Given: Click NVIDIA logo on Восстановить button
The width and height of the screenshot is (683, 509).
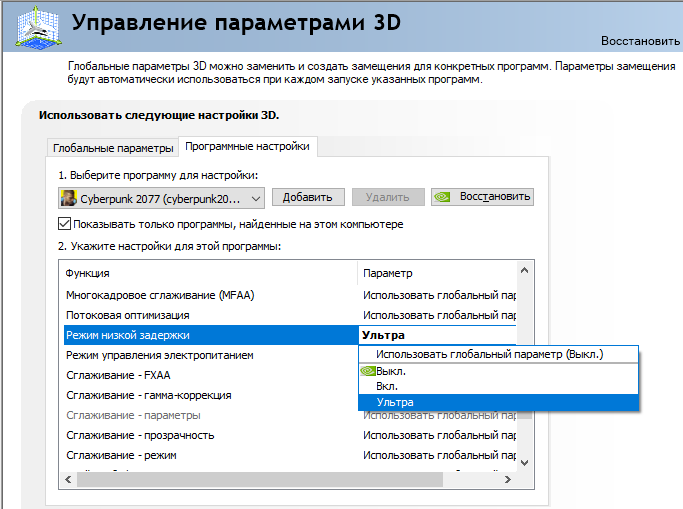Looking at the screenshot, I should click(444, 197).
